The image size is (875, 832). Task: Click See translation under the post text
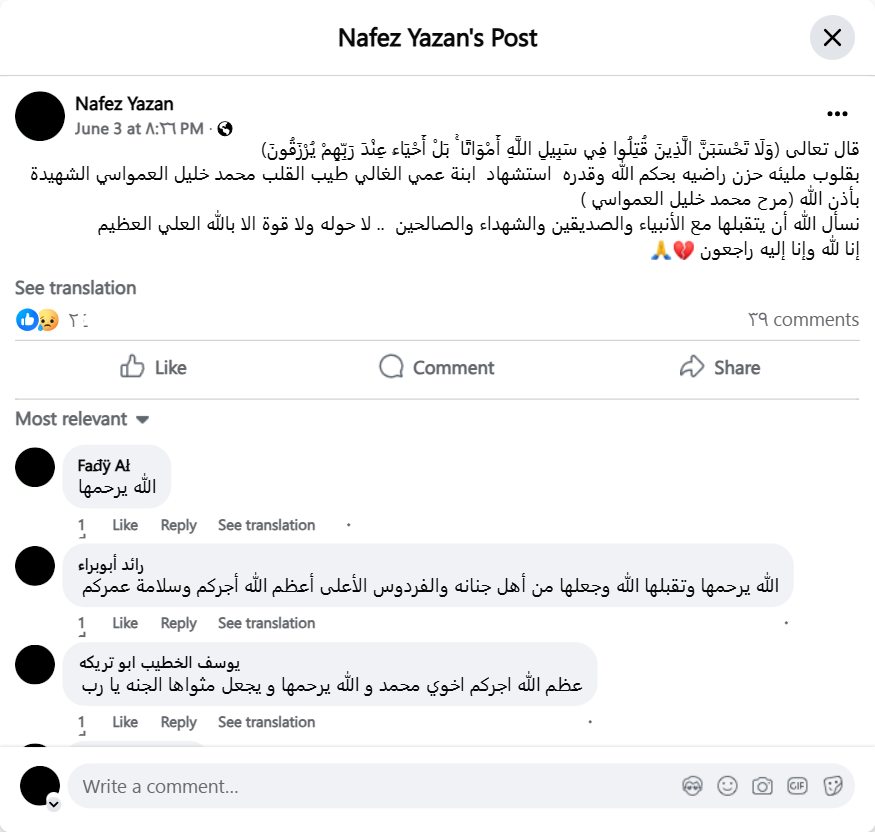pyautogui.click(x=75, y=288)
